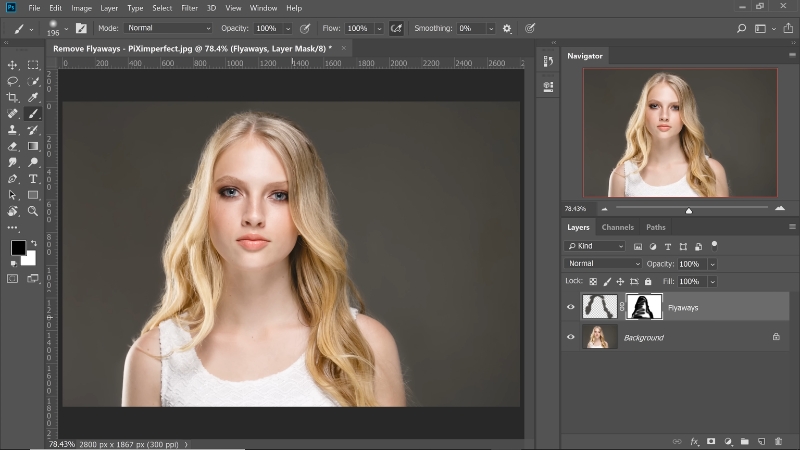Select the Move tool
Viewport: 800px width, 450px height.
tap(12, 65)
